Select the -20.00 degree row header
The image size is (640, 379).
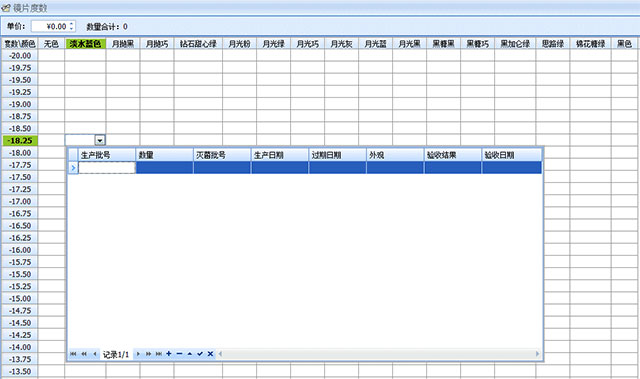[x=20, y=55]
